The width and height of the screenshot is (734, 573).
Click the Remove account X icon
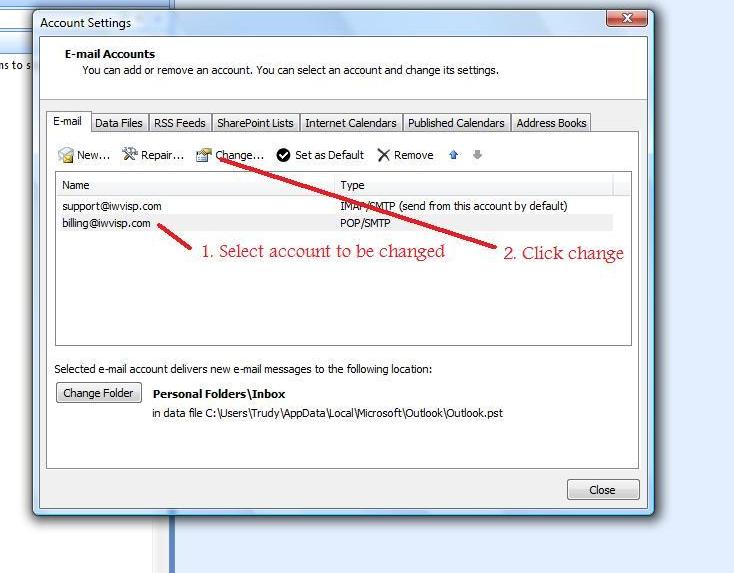point(384,155)
